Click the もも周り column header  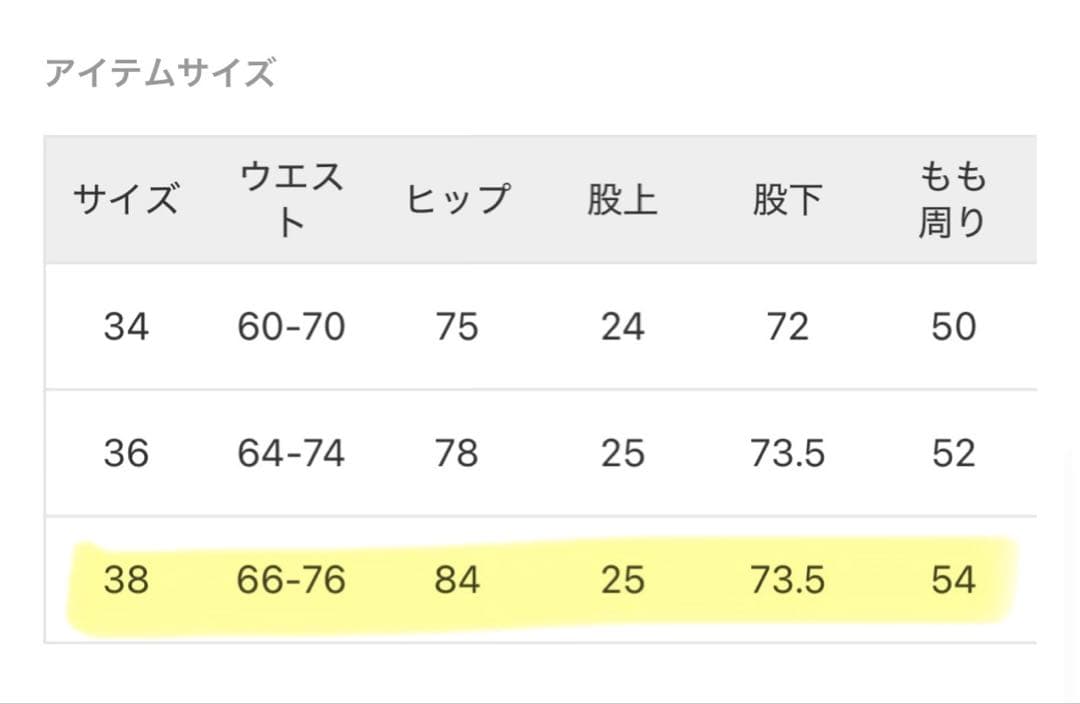point(952,200)
